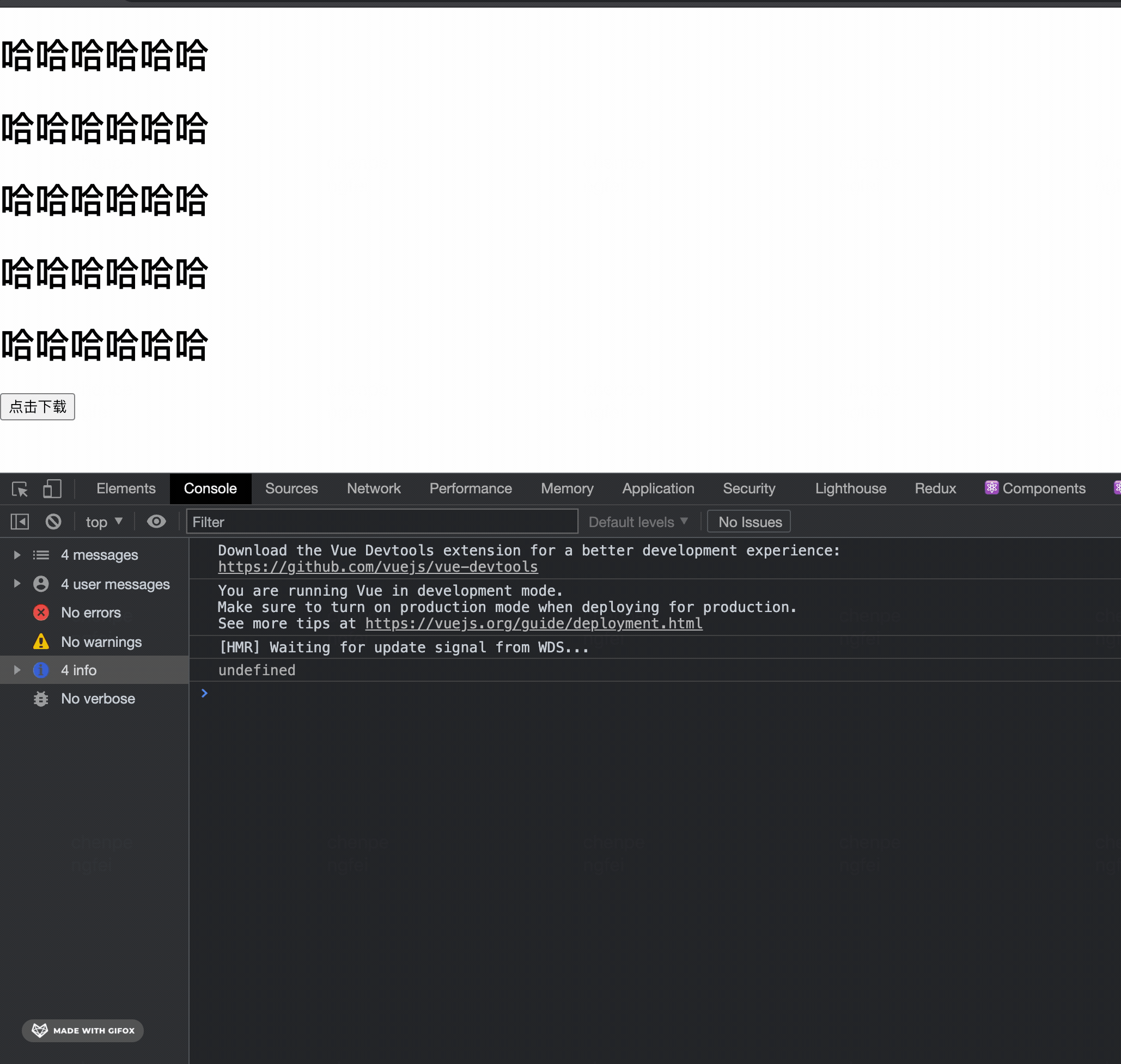The width and height of the screenshot is (1121, 1064).
Task: Click the Elements tab in DevTools
Action: (x=126, y=488)
